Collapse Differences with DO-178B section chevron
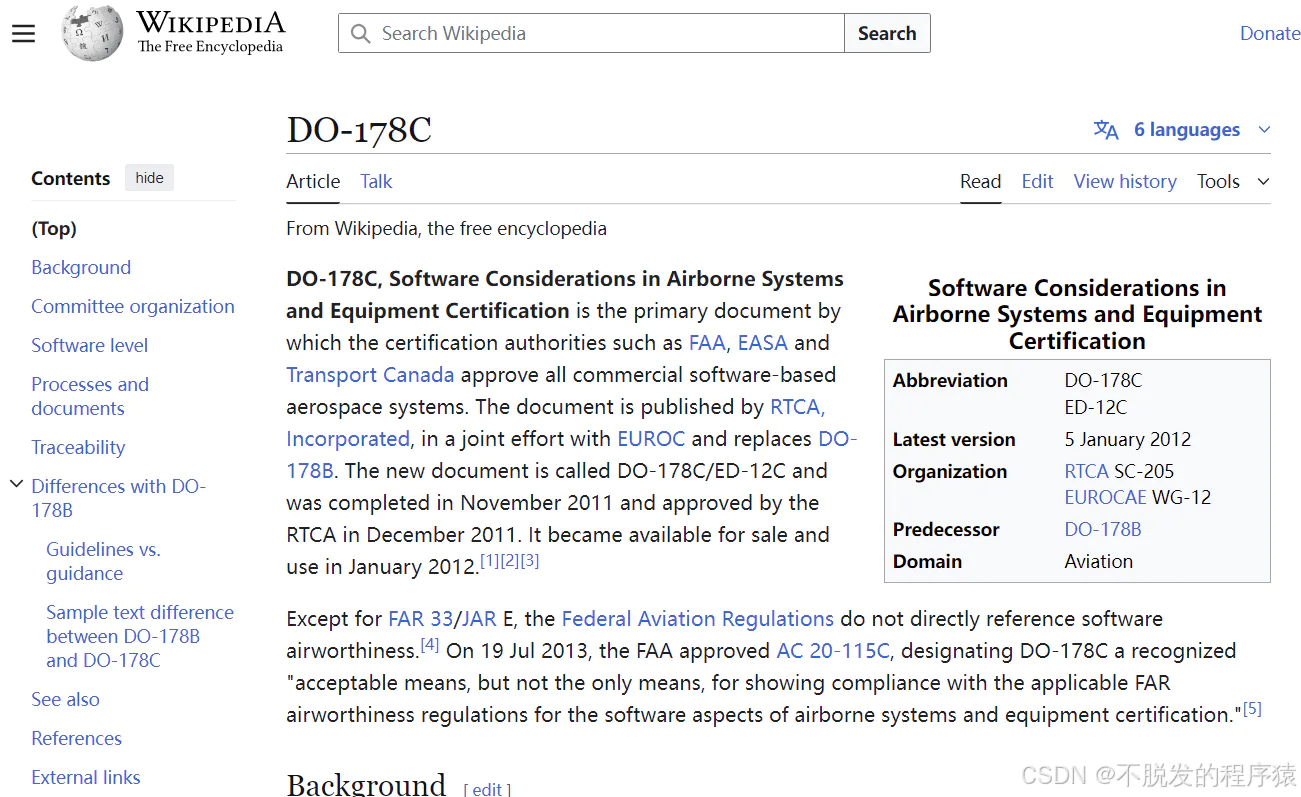 coord(16,485)
